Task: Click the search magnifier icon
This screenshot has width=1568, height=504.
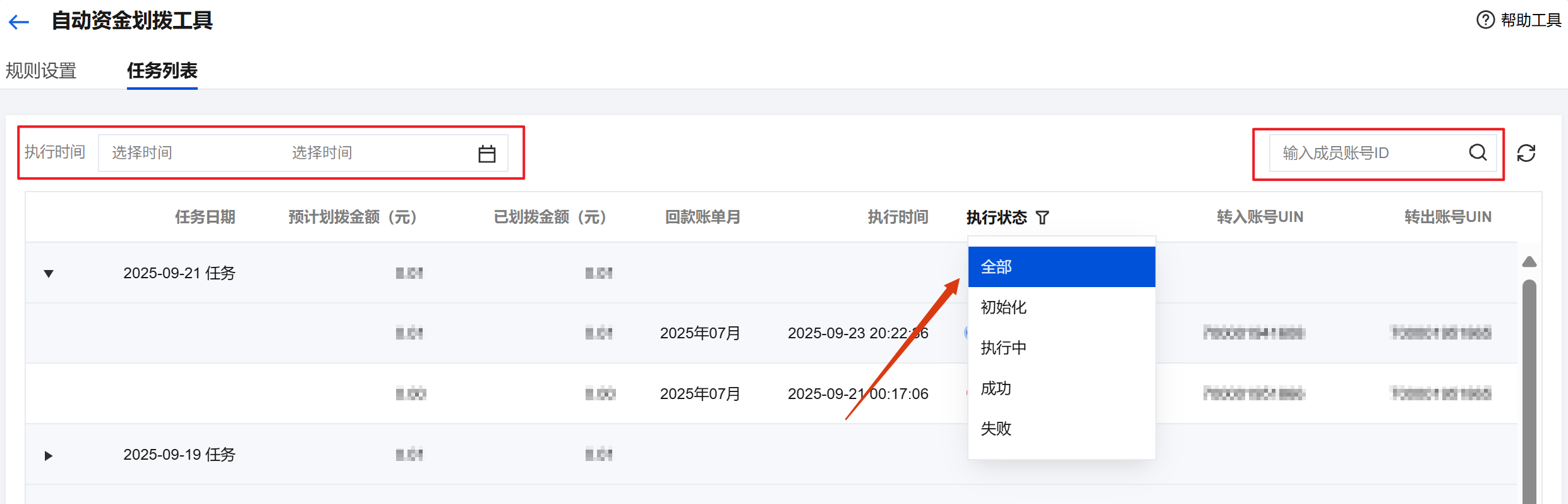Action: [1478, 152]
